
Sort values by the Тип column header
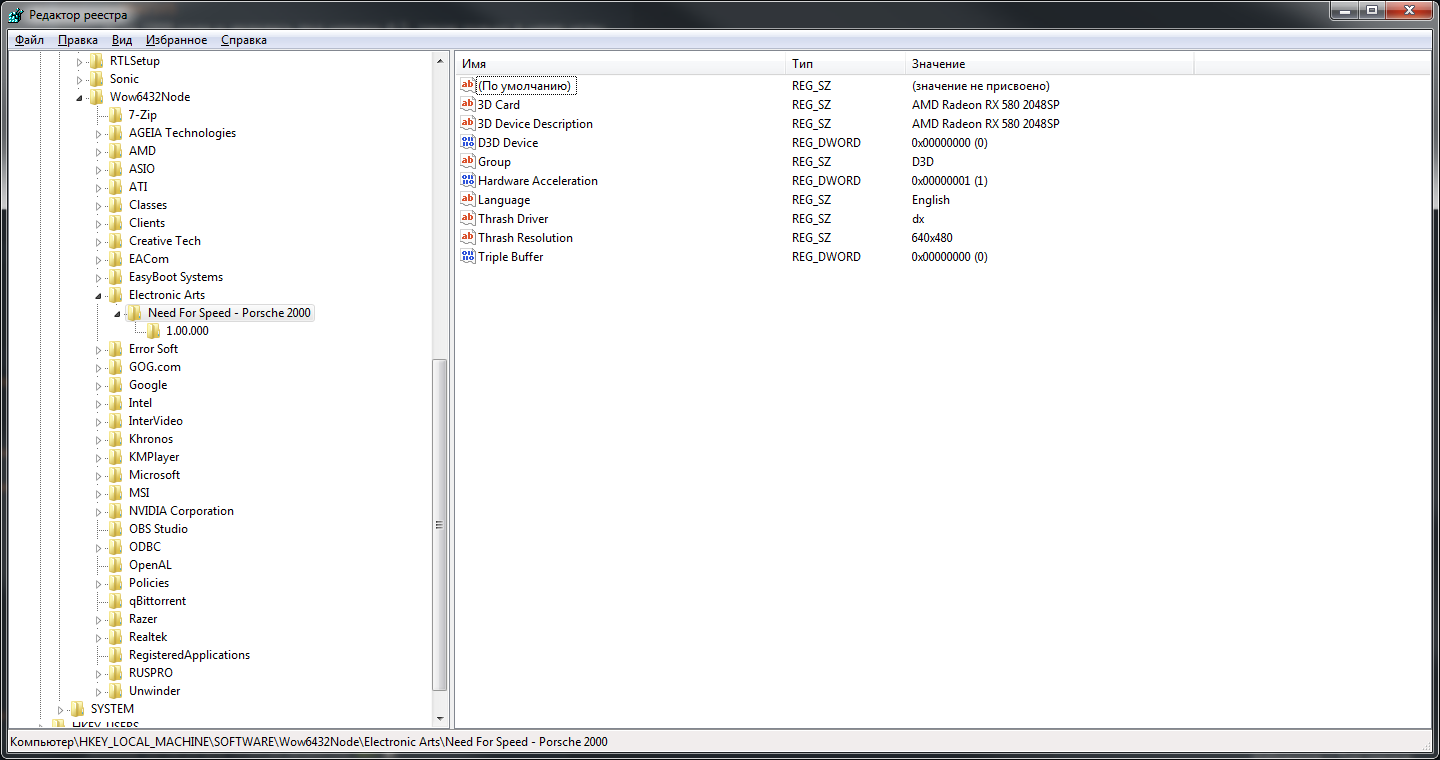pyautogui.click(x=845, y=64)
